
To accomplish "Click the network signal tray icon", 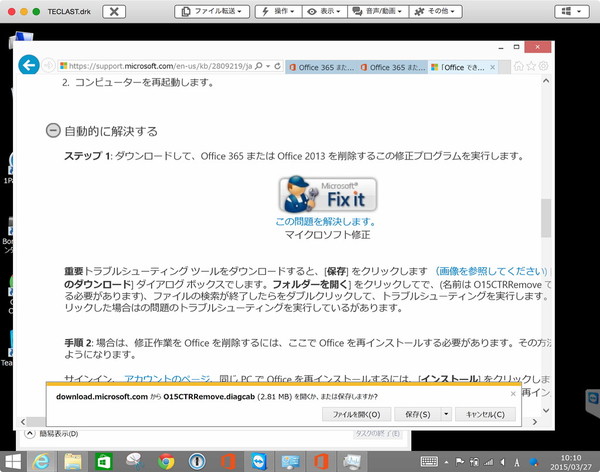I will [489, 462].
